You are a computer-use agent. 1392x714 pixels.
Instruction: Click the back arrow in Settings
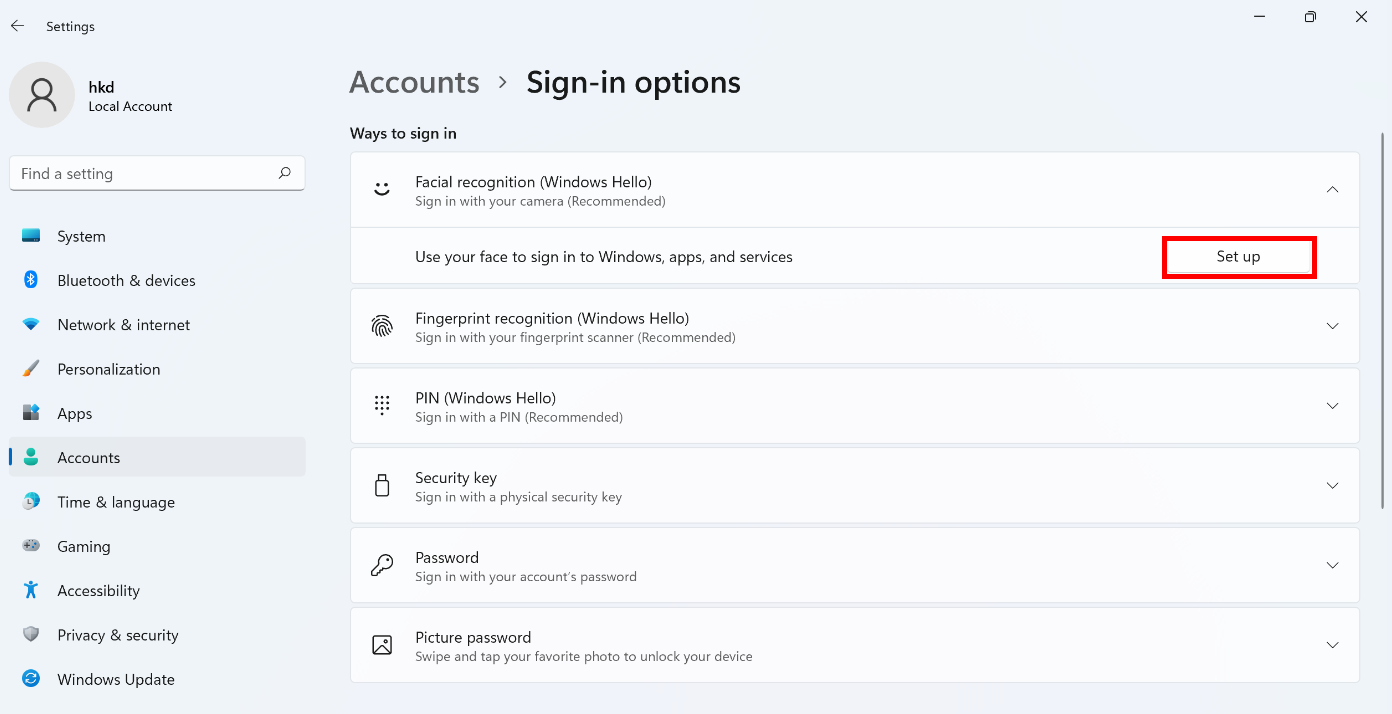point(17,26)
